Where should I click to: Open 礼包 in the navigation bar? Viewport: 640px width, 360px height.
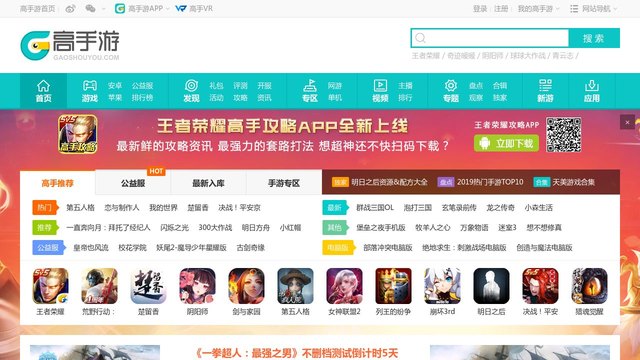[x=216, y=85]
